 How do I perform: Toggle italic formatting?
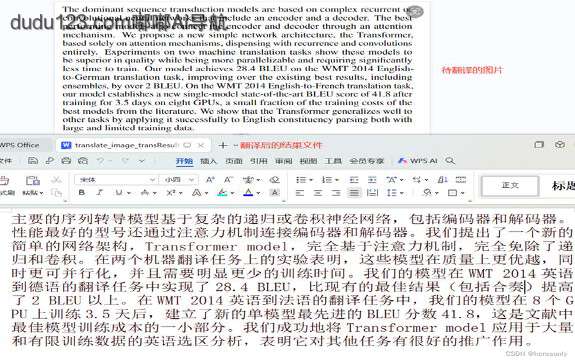99,192
